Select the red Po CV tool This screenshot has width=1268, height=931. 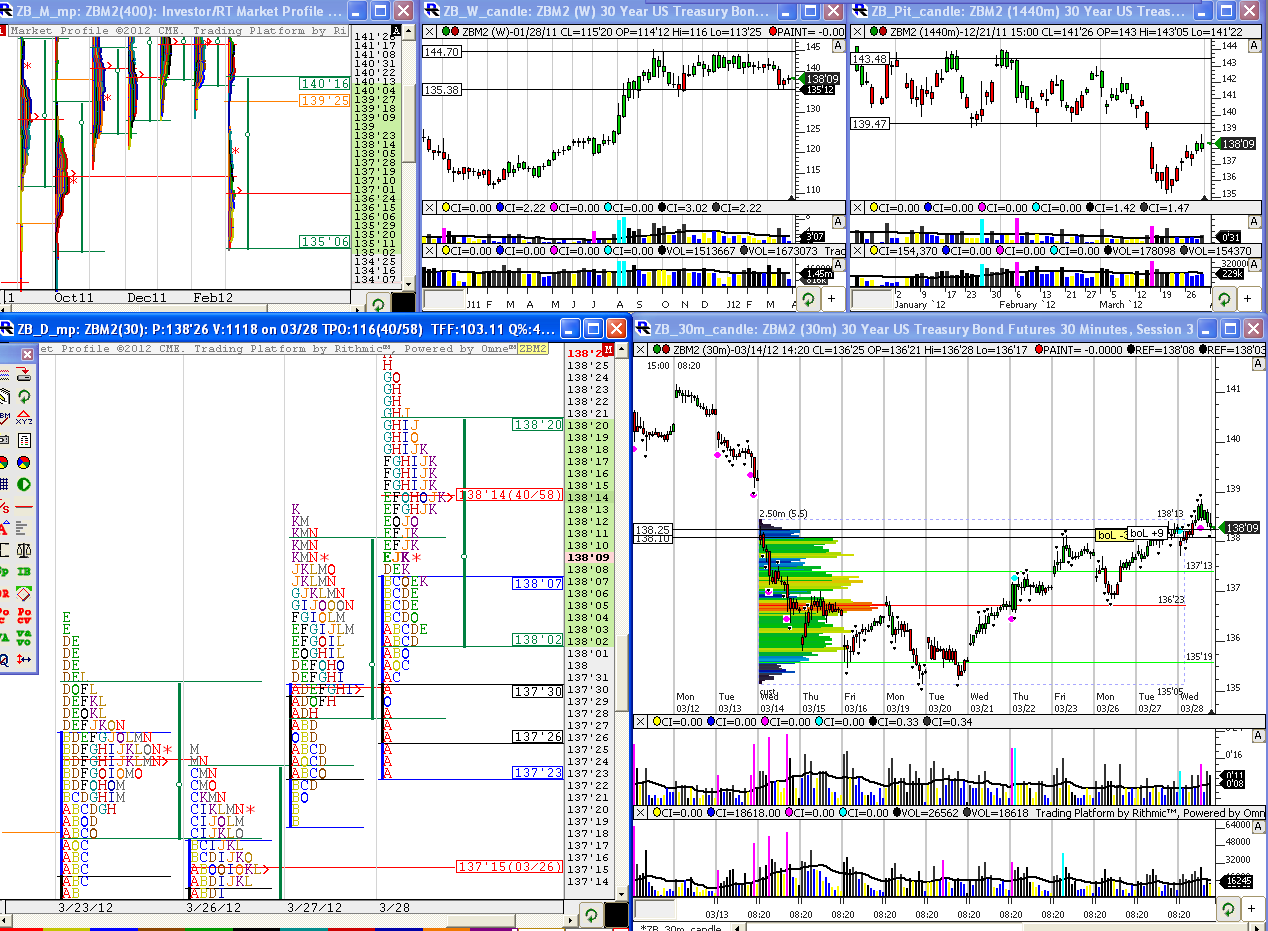(24, 614)
